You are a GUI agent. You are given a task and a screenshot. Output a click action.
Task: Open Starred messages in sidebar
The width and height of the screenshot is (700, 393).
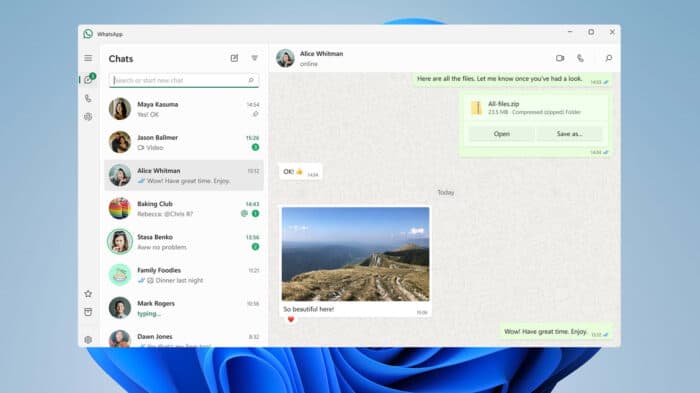(88, 294)
